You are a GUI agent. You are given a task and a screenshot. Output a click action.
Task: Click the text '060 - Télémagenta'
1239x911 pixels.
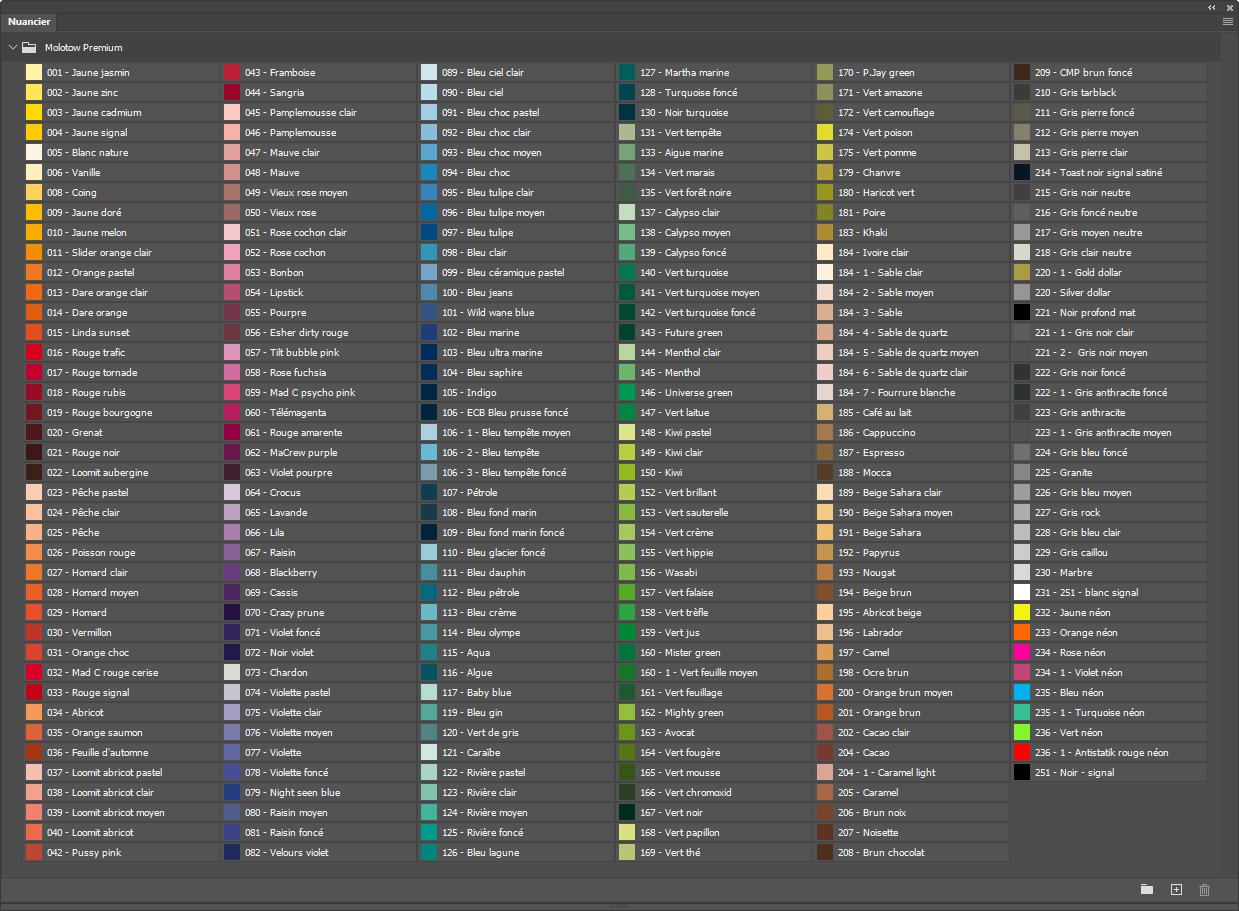tap(285, 412)
